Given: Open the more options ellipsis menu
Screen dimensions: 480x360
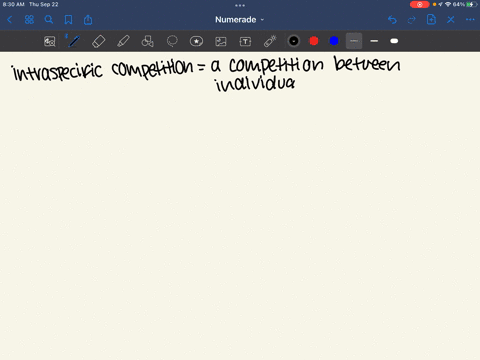Looking at the screenshot, I should 470,20.
